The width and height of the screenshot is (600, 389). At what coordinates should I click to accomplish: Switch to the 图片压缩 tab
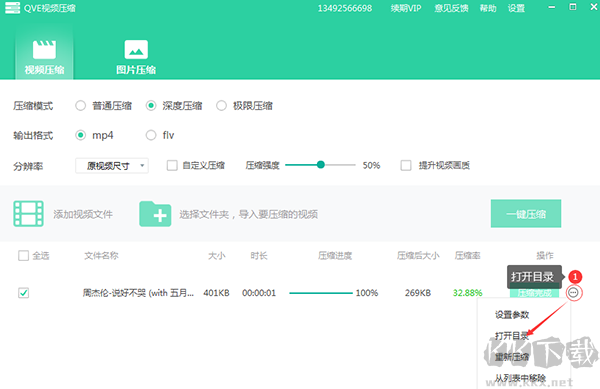click(136, 56)
